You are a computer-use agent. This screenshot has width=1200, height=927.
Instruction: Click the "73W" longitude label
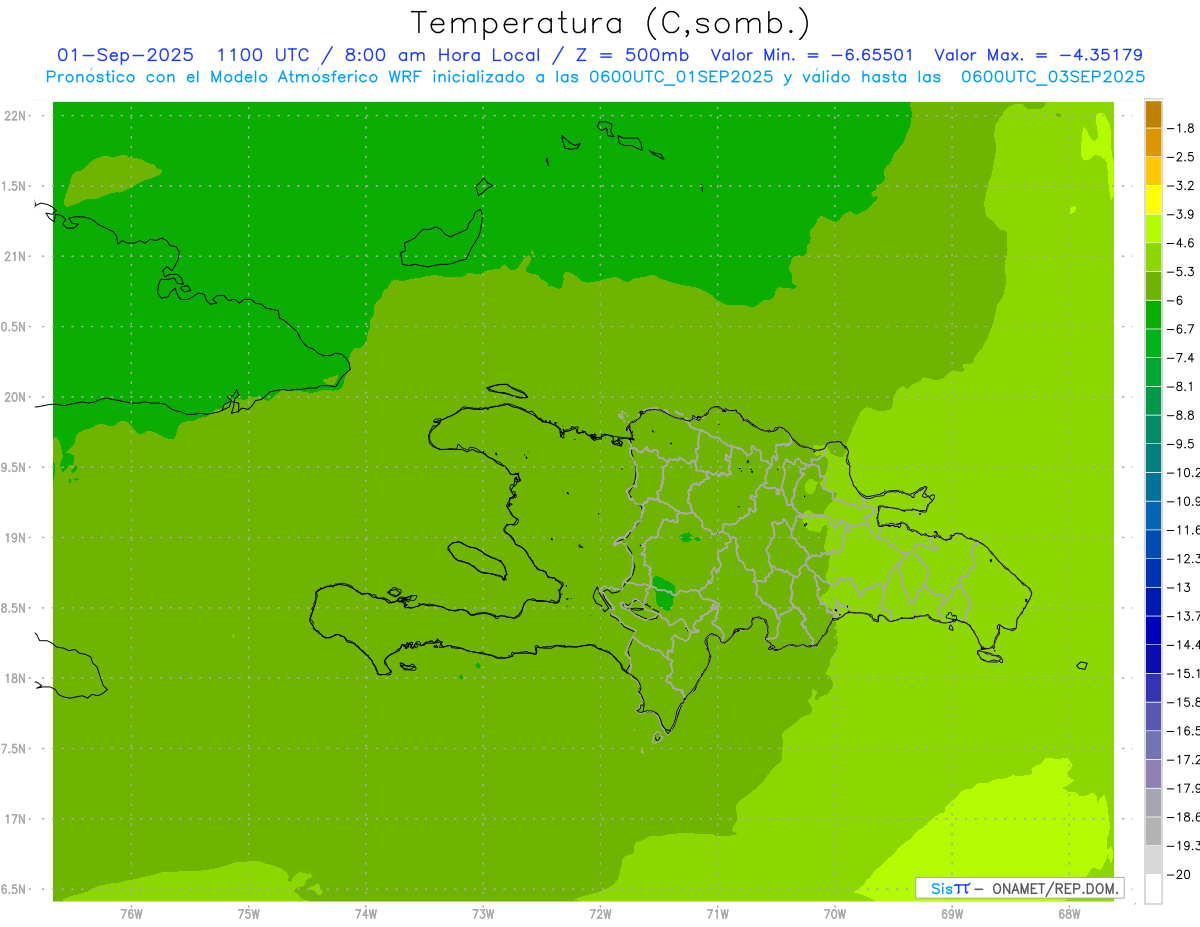tap(483, 913)
